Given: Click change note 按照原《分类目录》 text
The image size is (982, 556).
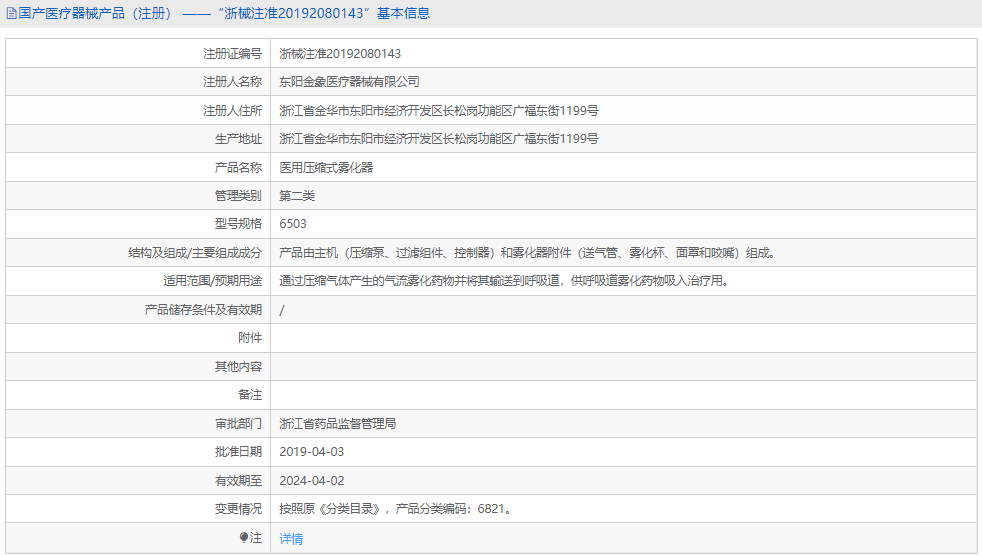Looking at the screenshot, I should [396, 509].
